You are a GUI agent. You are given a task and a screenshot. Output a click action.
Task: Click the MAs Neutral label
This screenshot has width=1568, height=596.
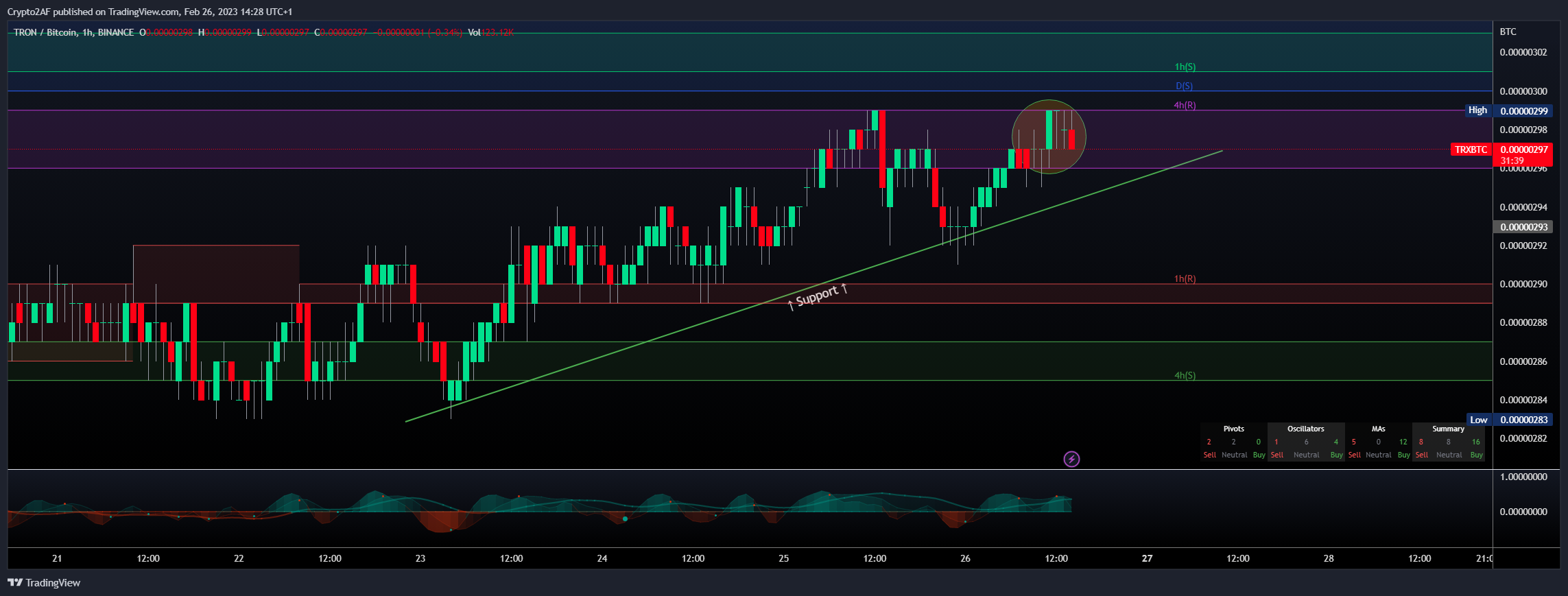pyautogui.click(x=1378, y=455)
